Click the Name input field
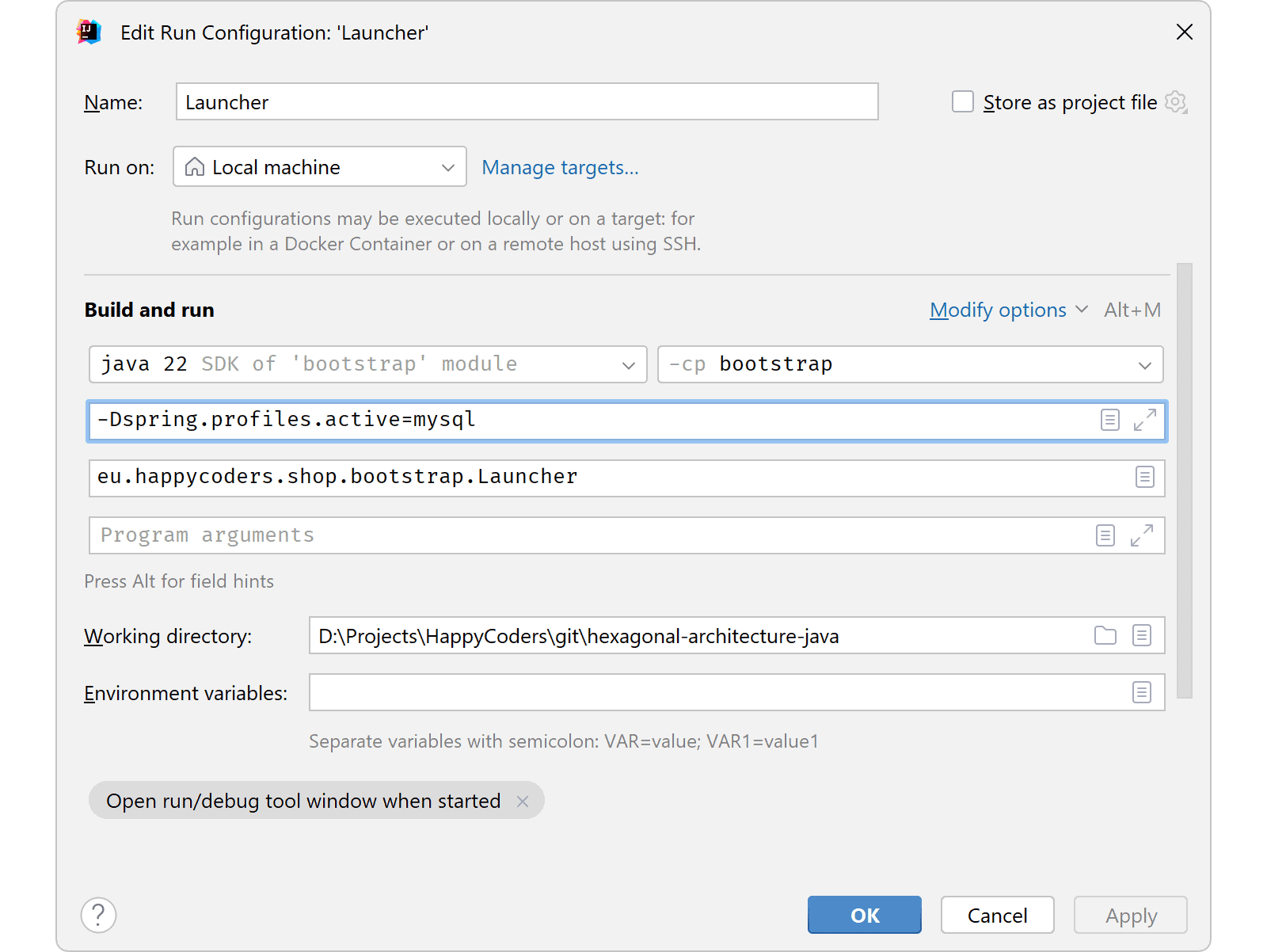Viewport: 1267px width, 952px height. 527,101
